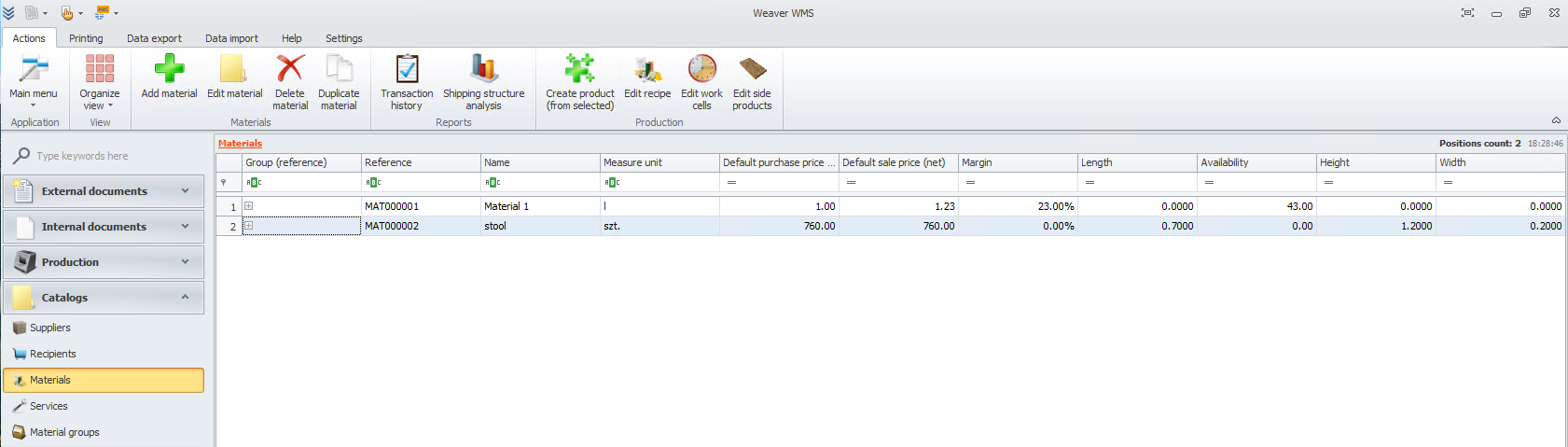Image resolution: width=1568 pixels, height=447 pixels.
Task: Expand row MAT000001 group details
Action: (249, 206)
